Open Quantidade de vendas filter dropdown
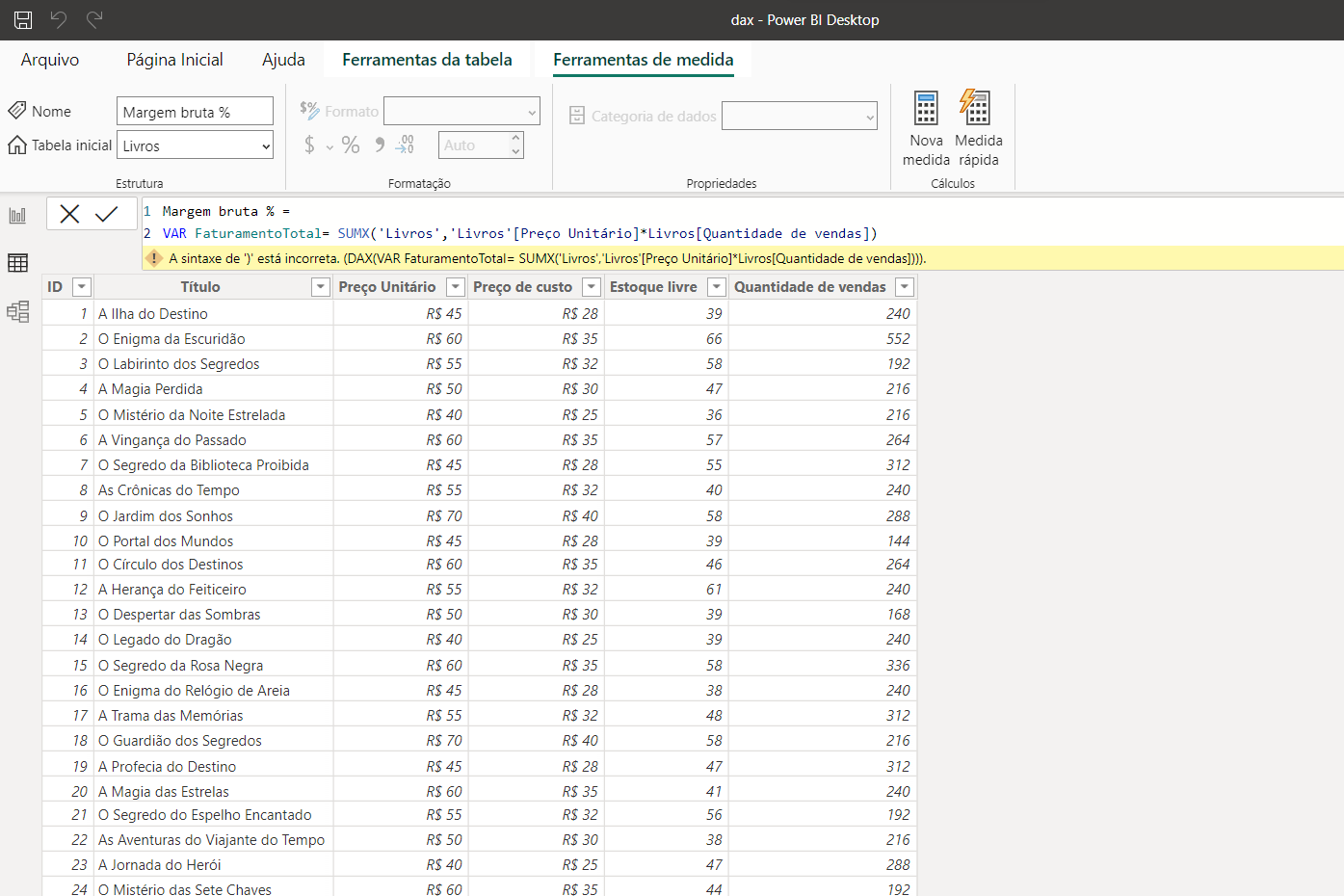 tap(905, 287)
